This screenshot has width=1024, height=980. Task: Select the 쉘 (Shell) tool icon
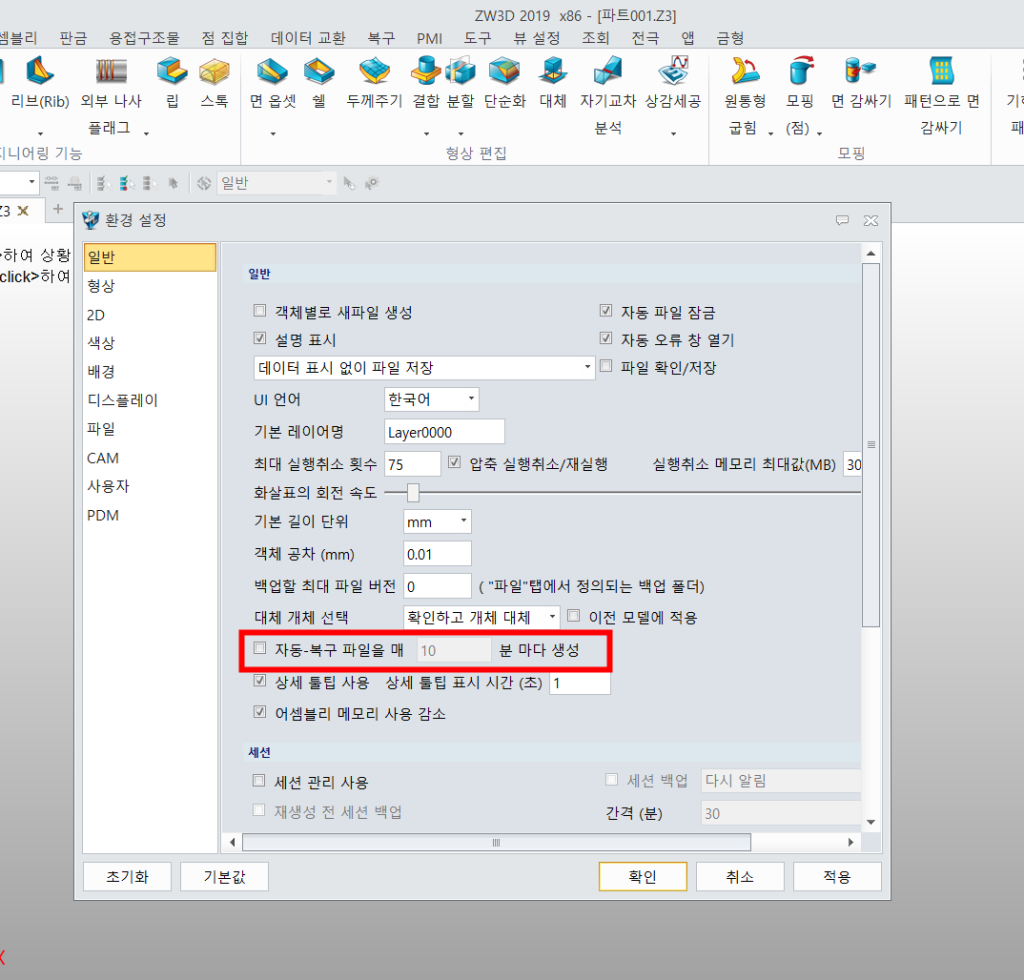319,71
